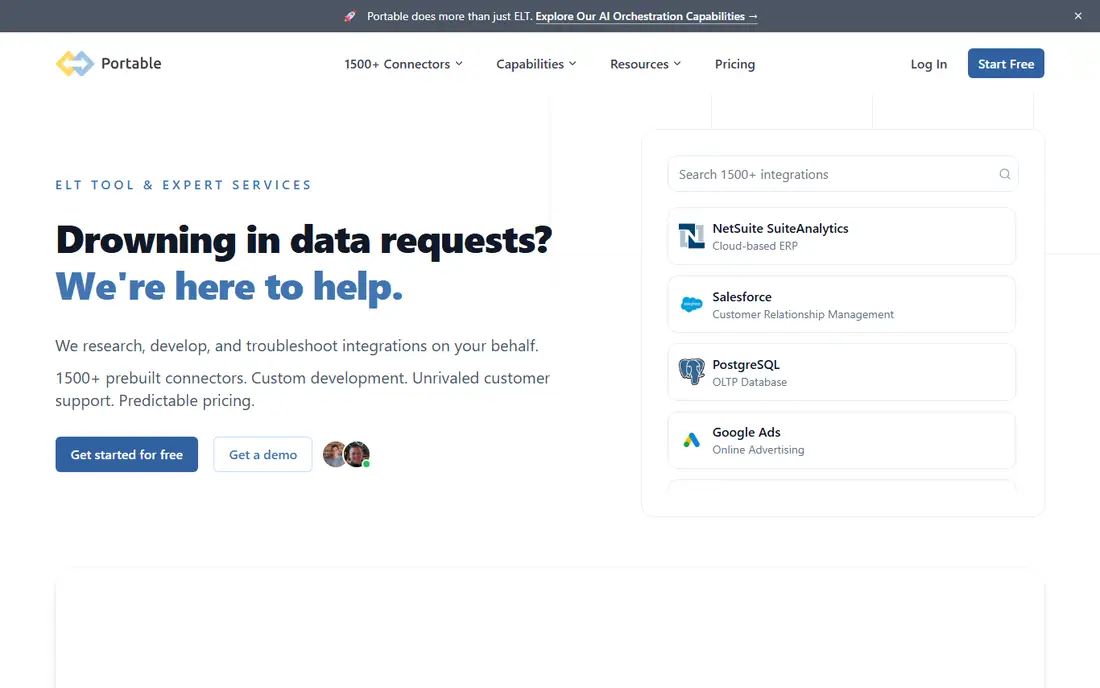Select the Google Ads integration title
The image size is (1100, 688).
(x=746, y=432)
